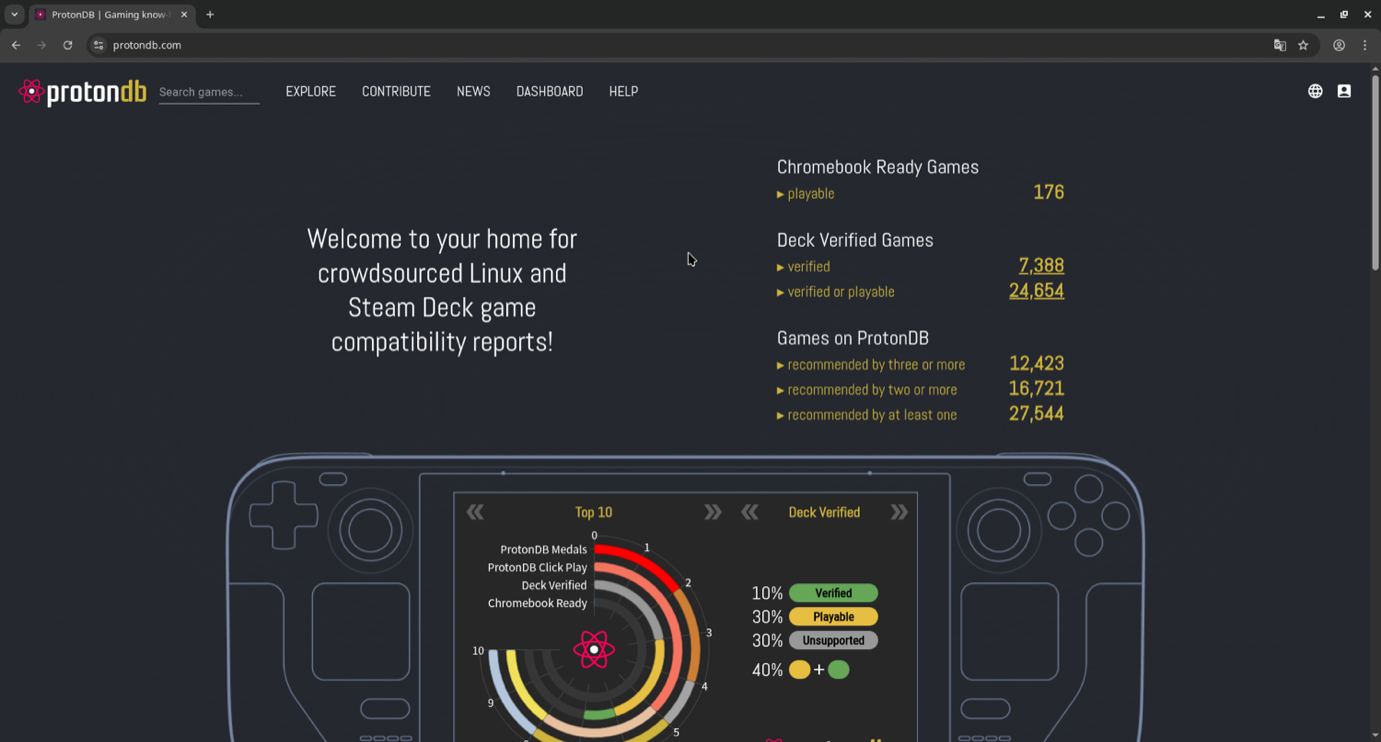Click the 27,544 recommended by one count
This screenshot has width=1381, height=742.
(1036, 414)
